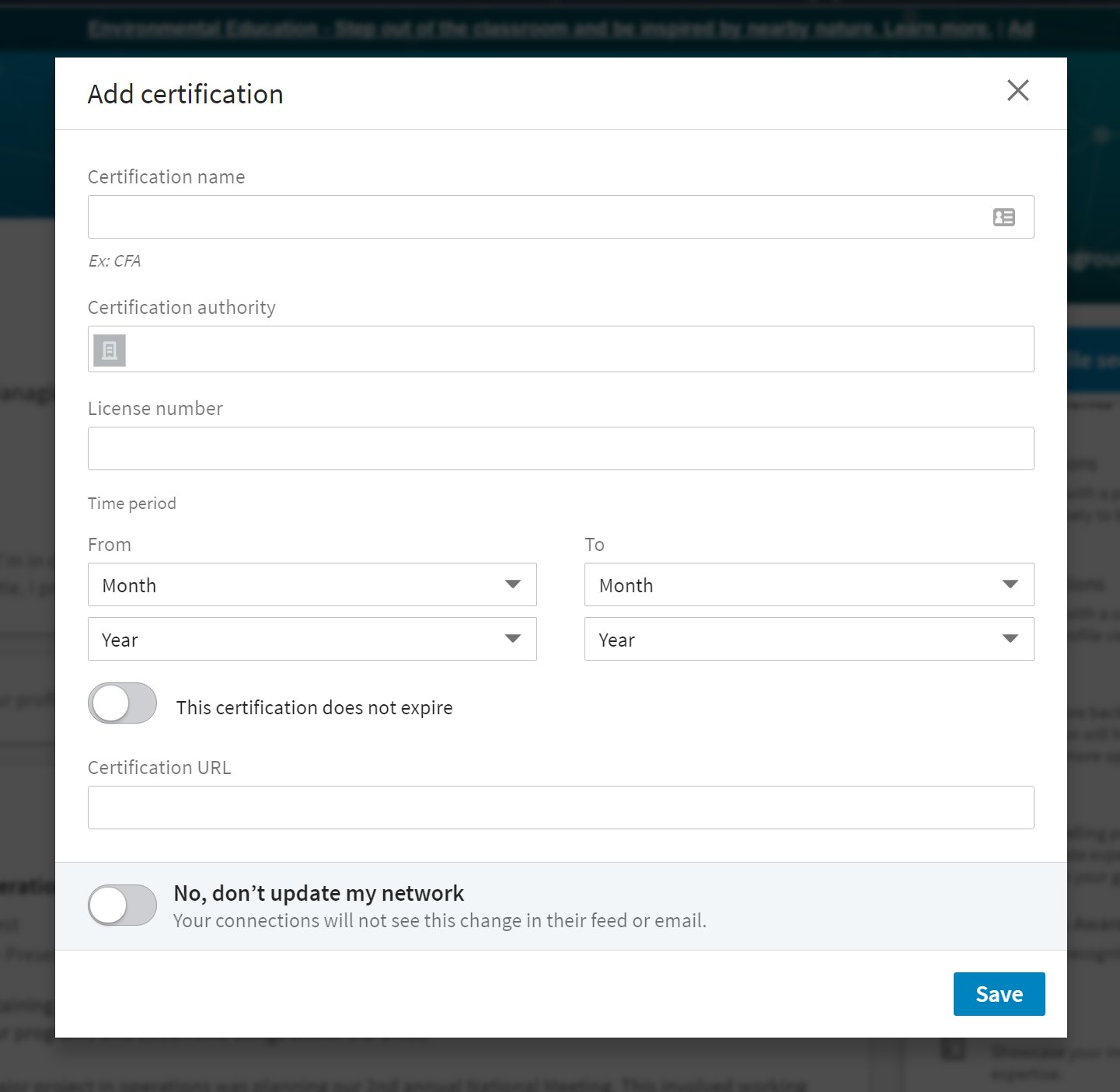This screenshot has width=1120, height=1092.
Task: Click the 'Ex: CFA' hint text
Action: coord(114,261)
